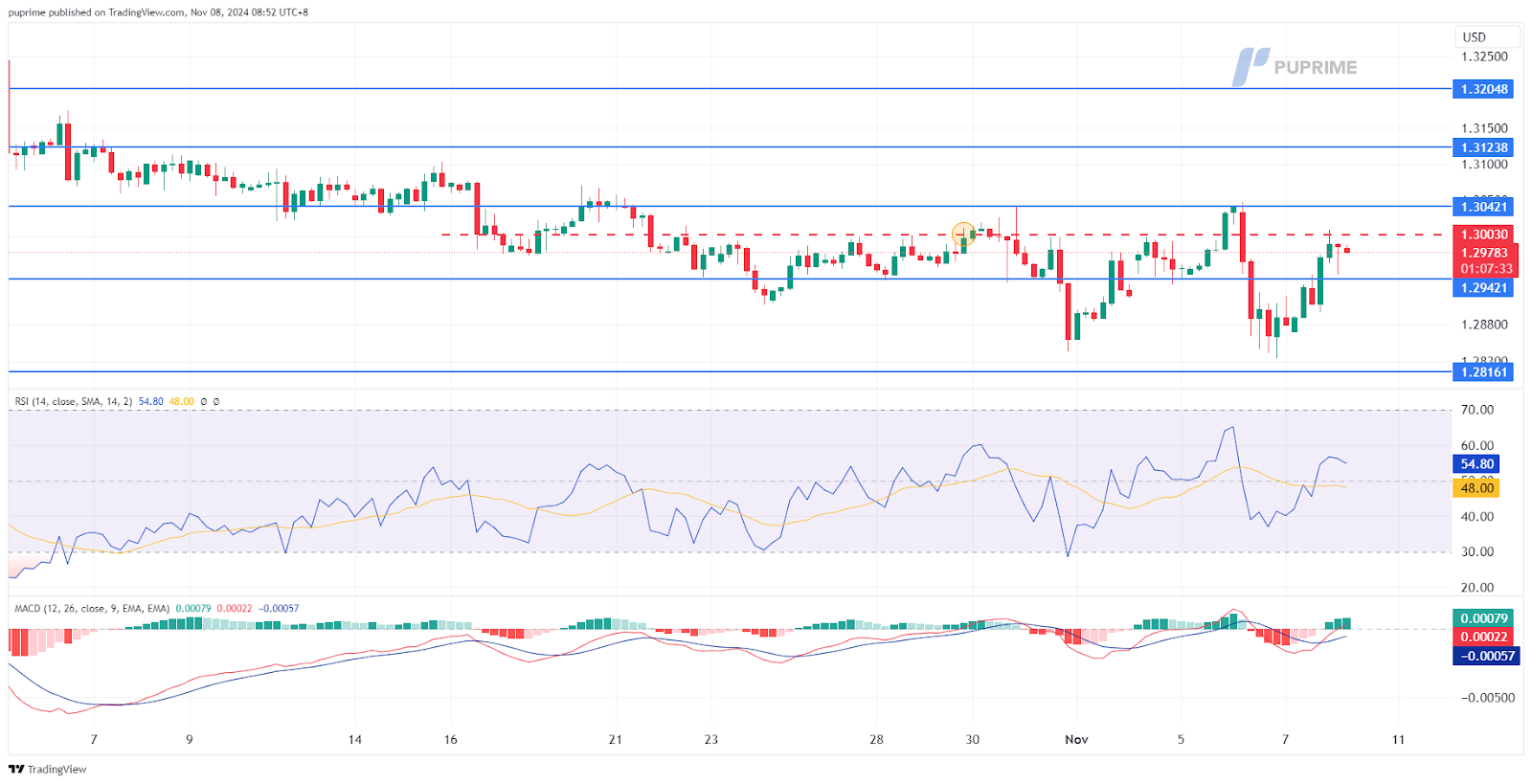Click the date 14 on time axis

(x=355, y=739)
